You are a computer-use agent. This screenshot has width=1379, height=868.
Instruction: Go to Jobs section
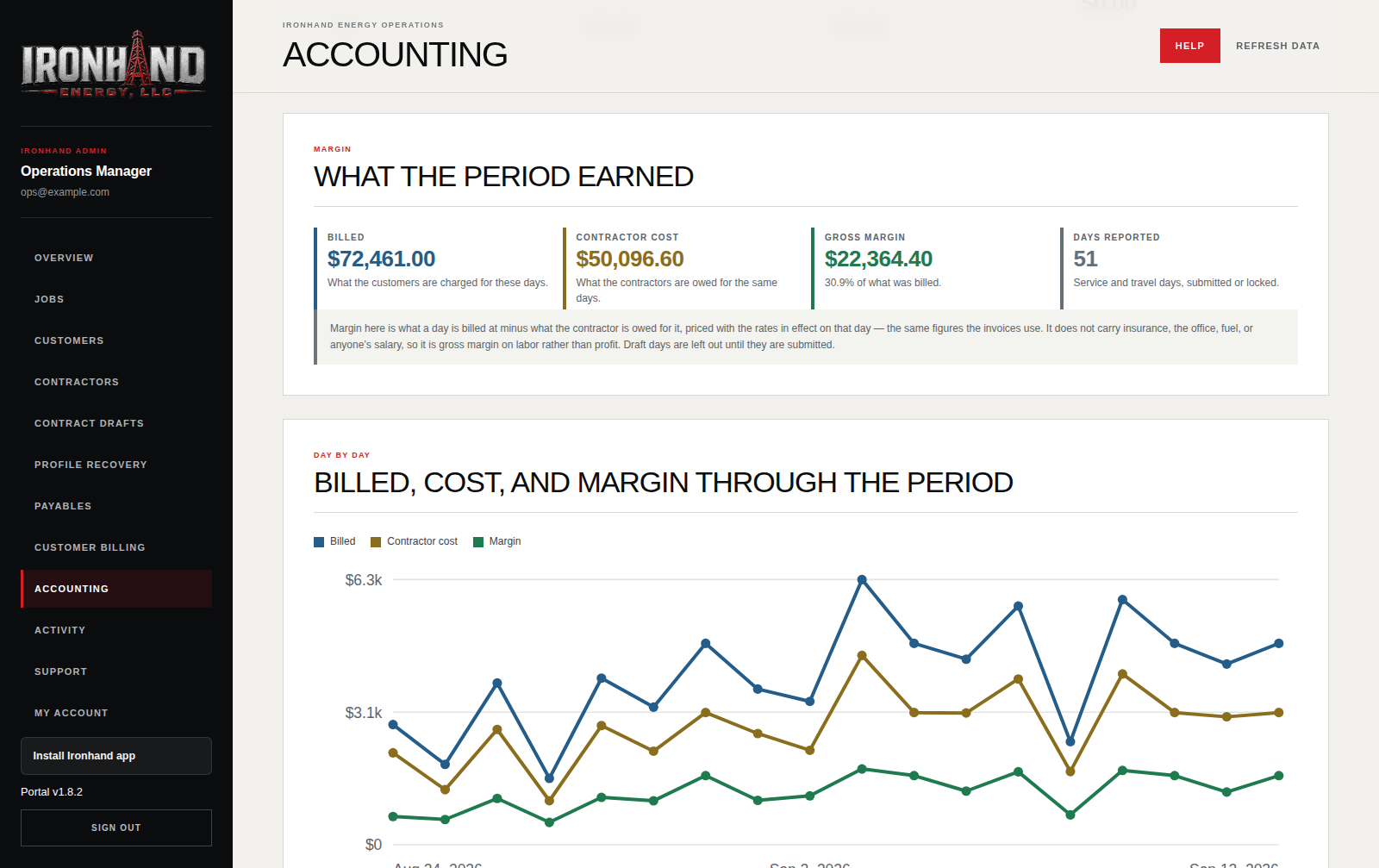[x=116, y=299]
